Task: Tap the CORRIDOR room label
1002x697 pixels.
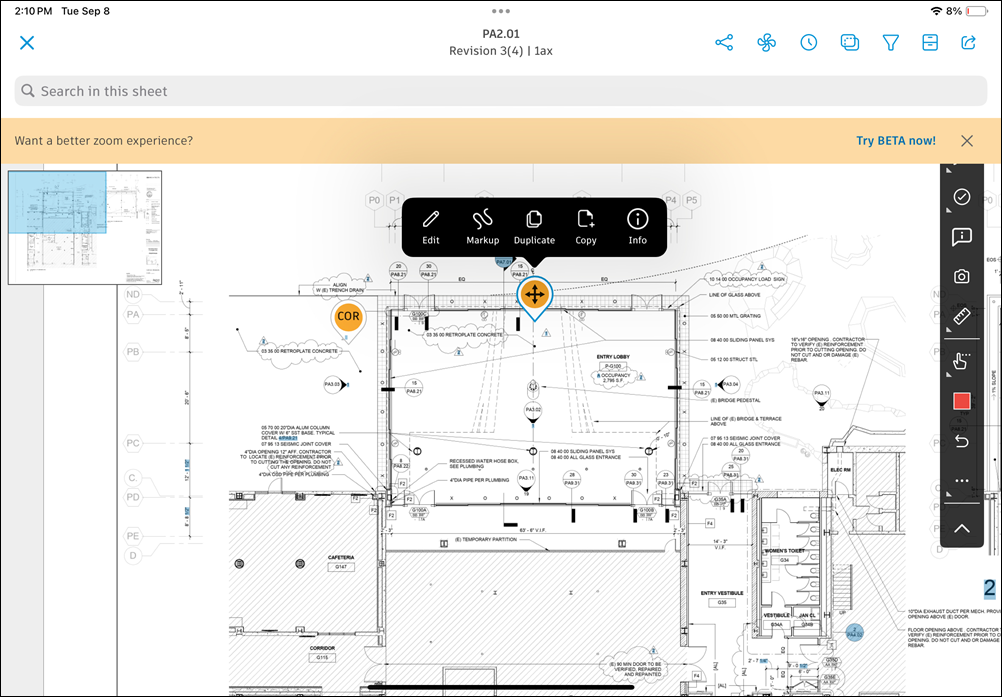Action: tap(322, 648)
